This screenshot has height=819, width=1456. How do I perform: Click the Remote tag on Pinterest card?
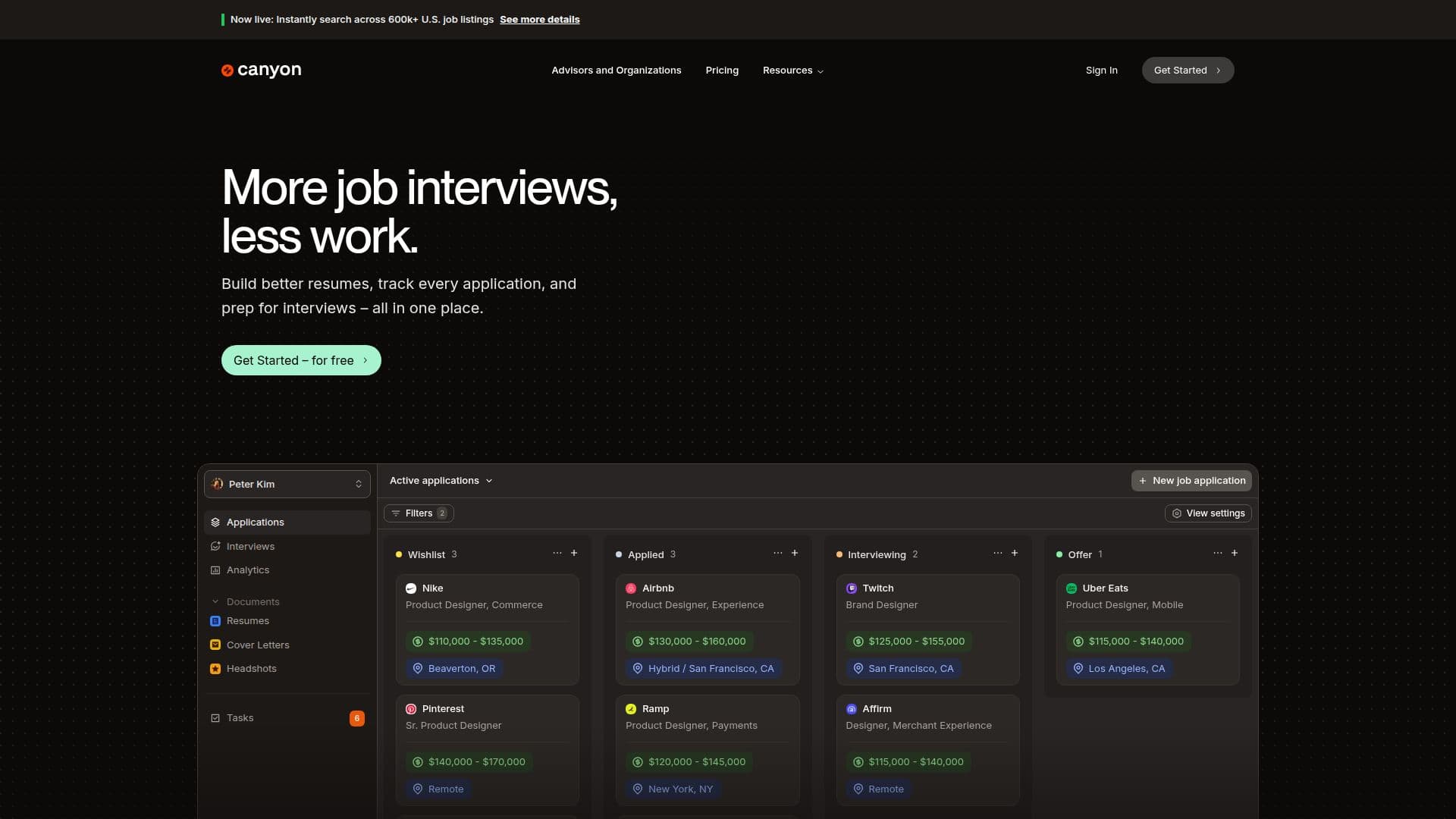tap(438, 789)
